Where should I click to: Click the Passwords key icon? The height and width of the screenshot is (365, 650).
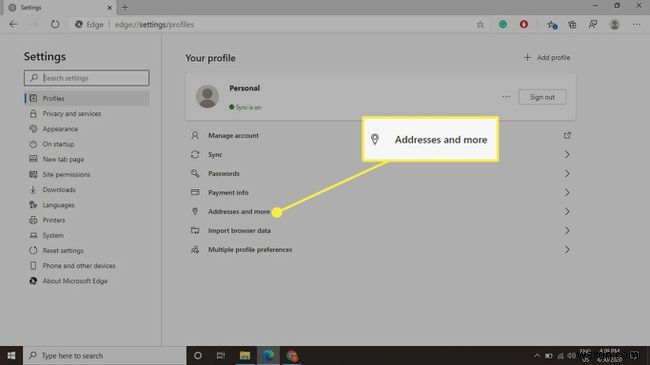tap(195, 173)
